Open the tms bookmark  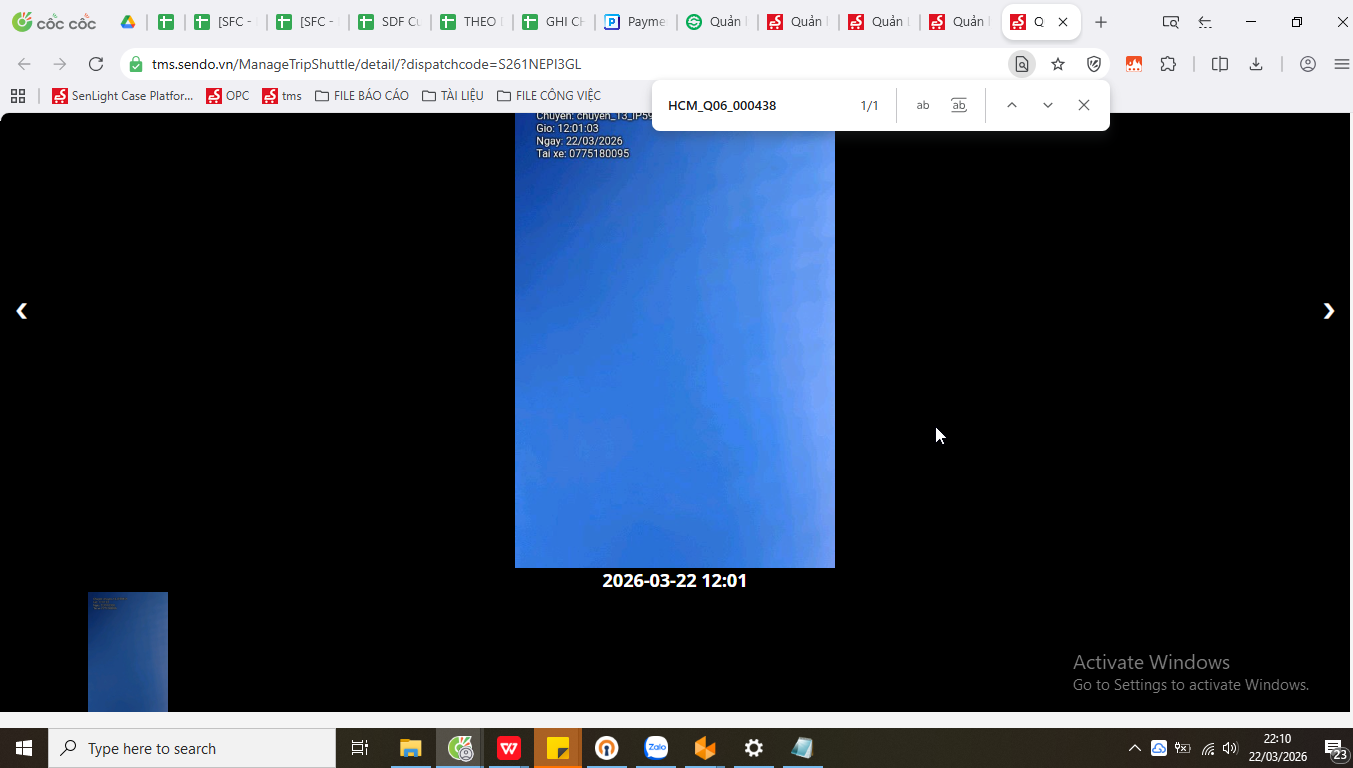pos(282,96)
